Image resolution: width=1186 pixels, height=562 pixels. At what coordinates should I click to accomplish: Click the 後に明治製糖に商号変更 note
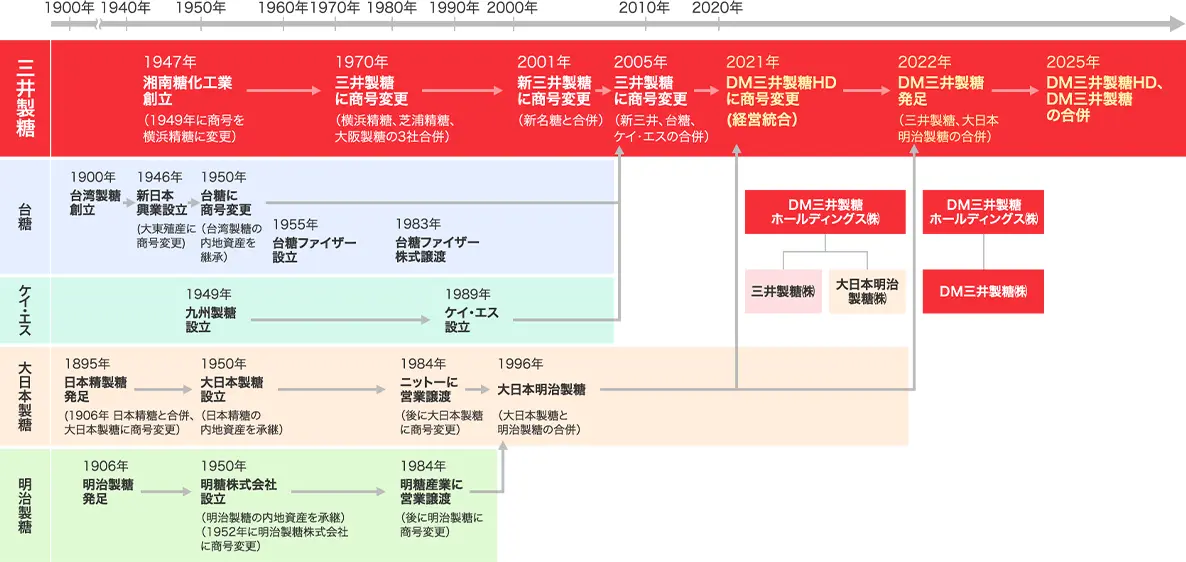[x=441, y=525]
